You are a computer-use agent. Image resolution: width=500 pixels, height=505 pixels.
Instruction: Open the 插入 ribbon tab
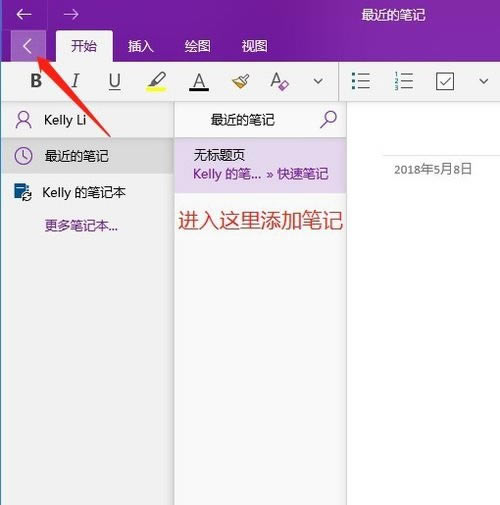(x=140, y=46)
